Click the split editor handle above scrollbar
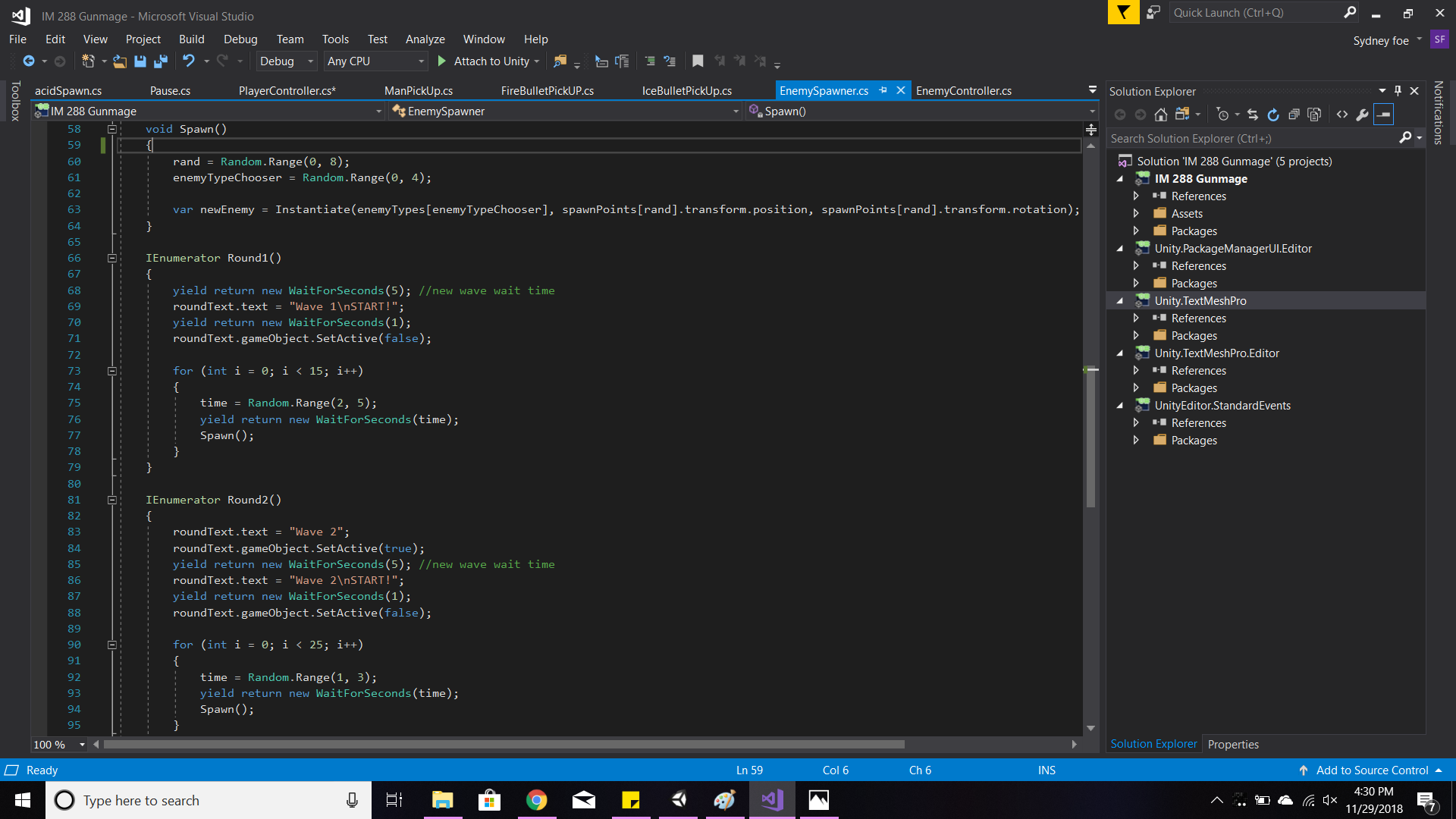Image resolution: width=1456 pixels, height=819 pixels. tap(1091, 130)
